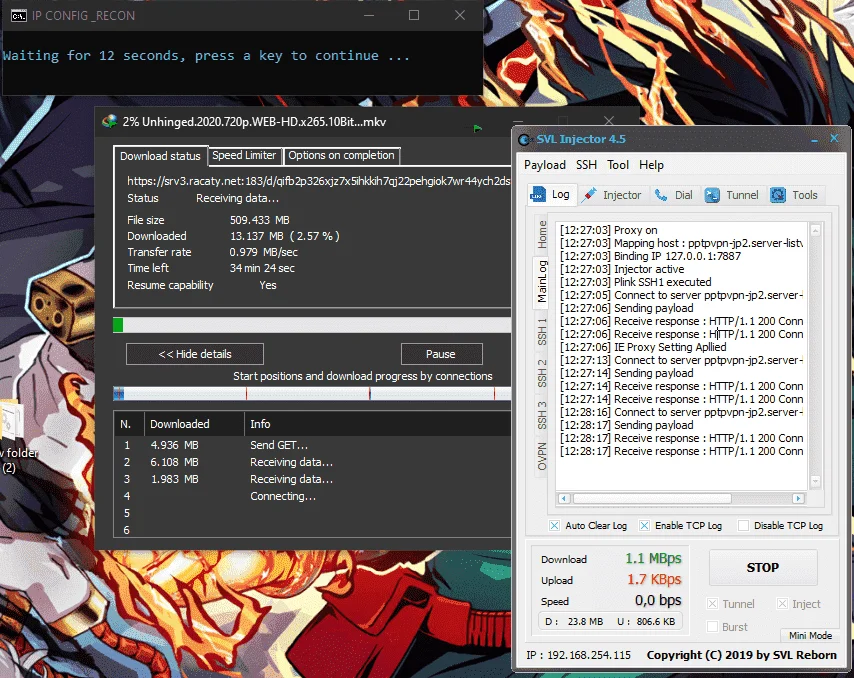Click the Hide details button
This screenshot has width=854, height=678.
pos(195,354)
